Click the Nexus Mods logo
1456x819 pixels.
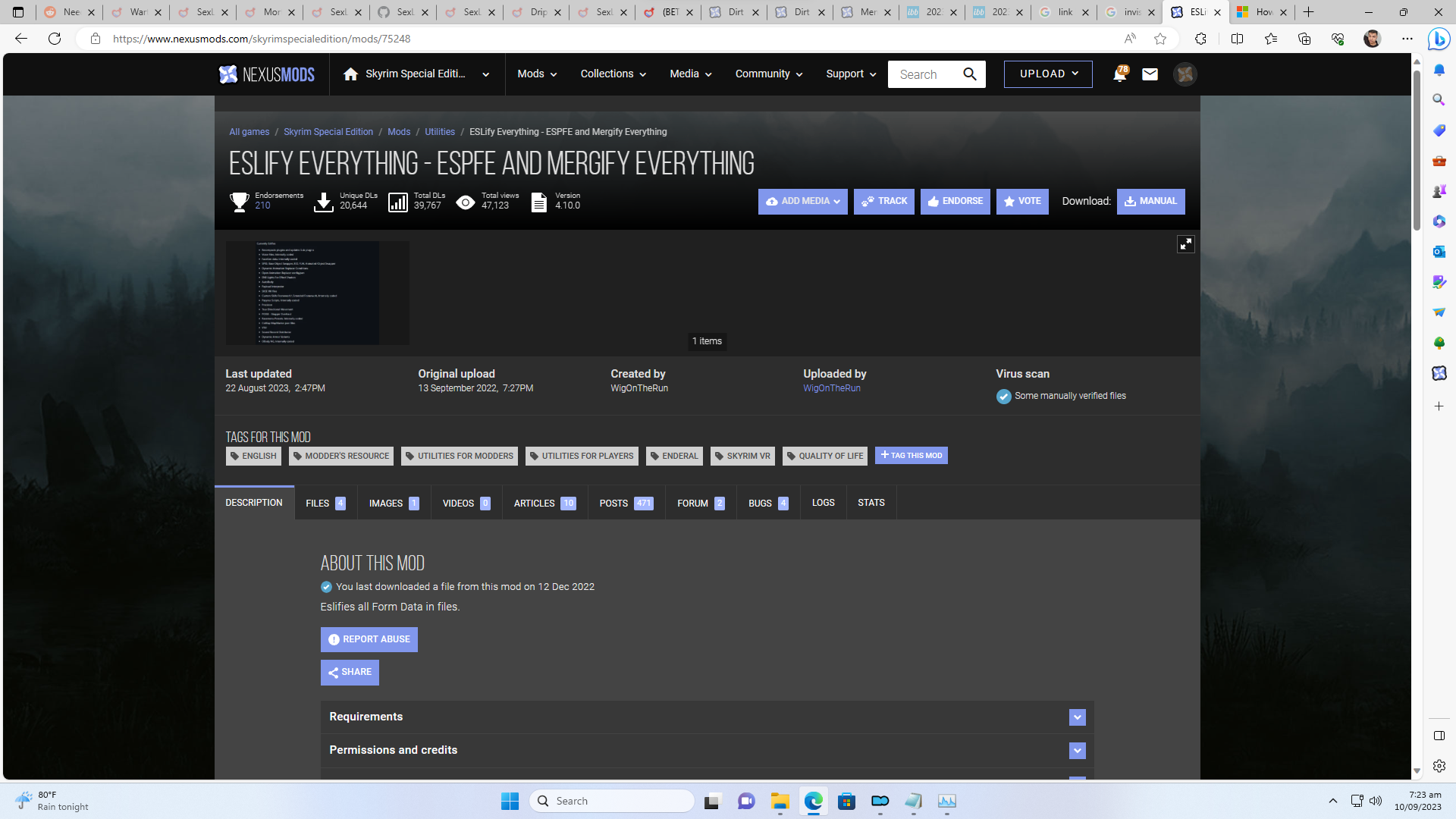tap(266, 74)
